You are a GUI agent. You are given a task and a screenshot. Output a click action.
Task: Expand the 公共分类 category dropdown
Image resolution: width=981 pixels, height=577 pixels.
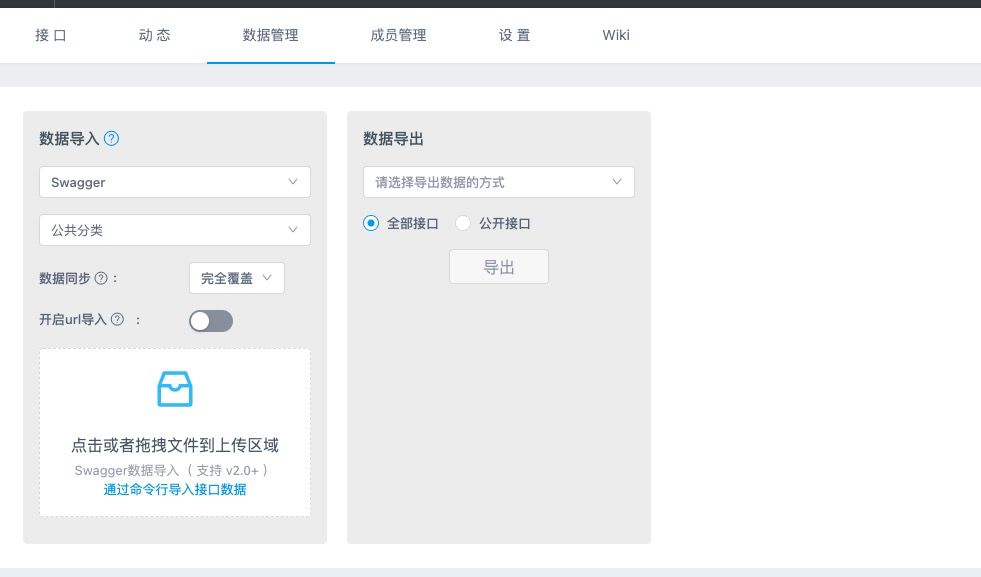coord(175,230)
